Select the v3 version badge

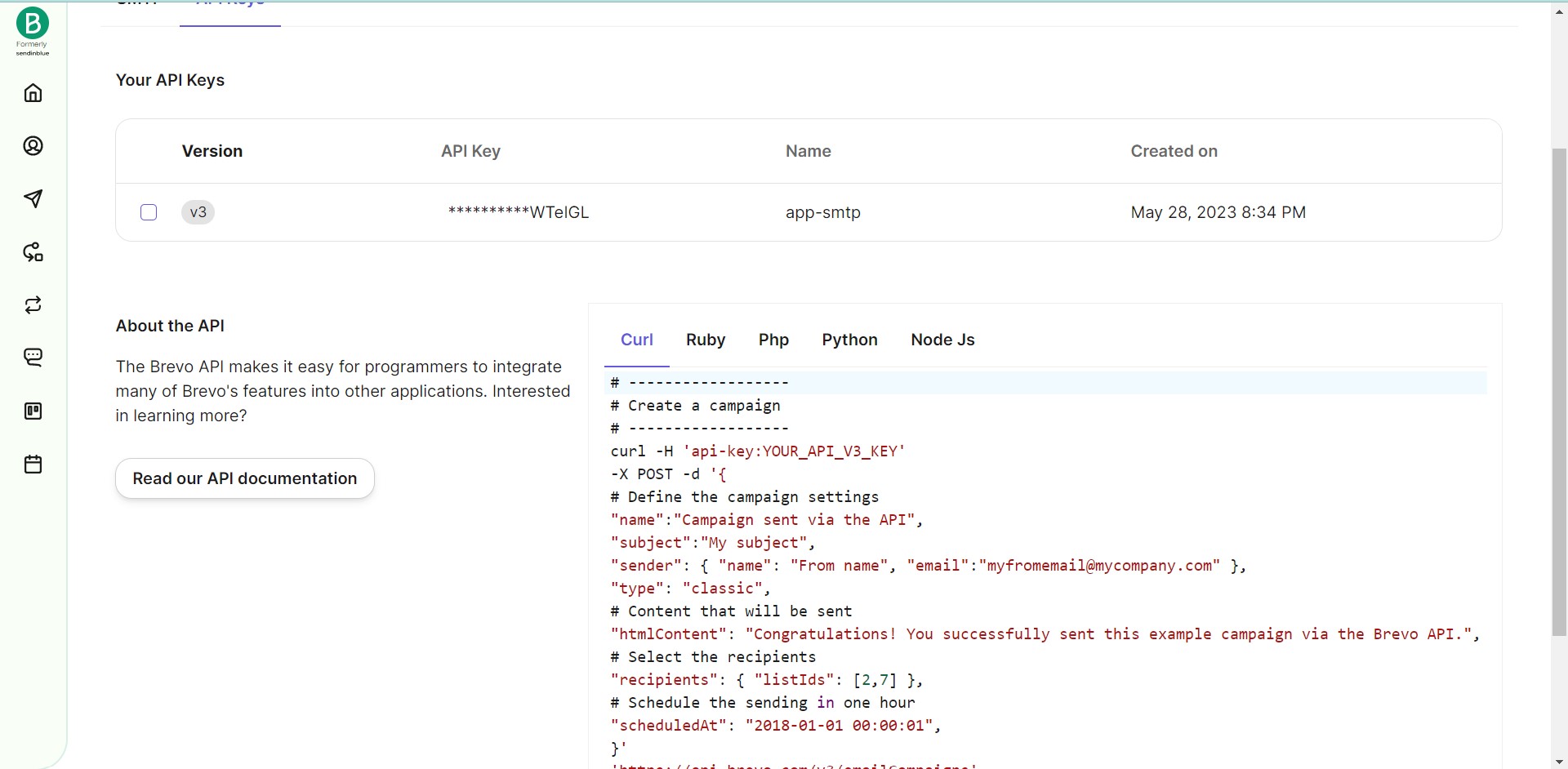(x=198, y=212)
